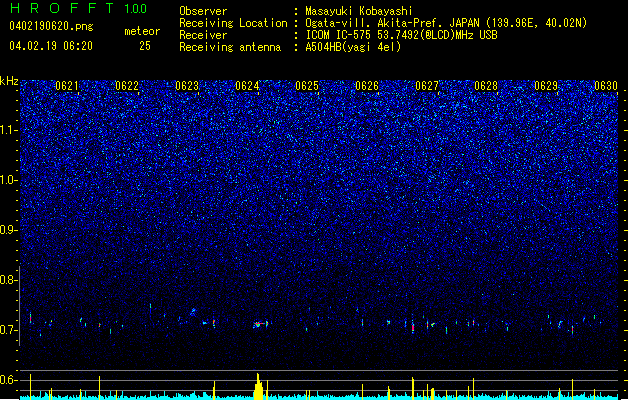Click the HROFFT 1.0.0 title text
The image size is (629, 400).
(x=79, y=8)
